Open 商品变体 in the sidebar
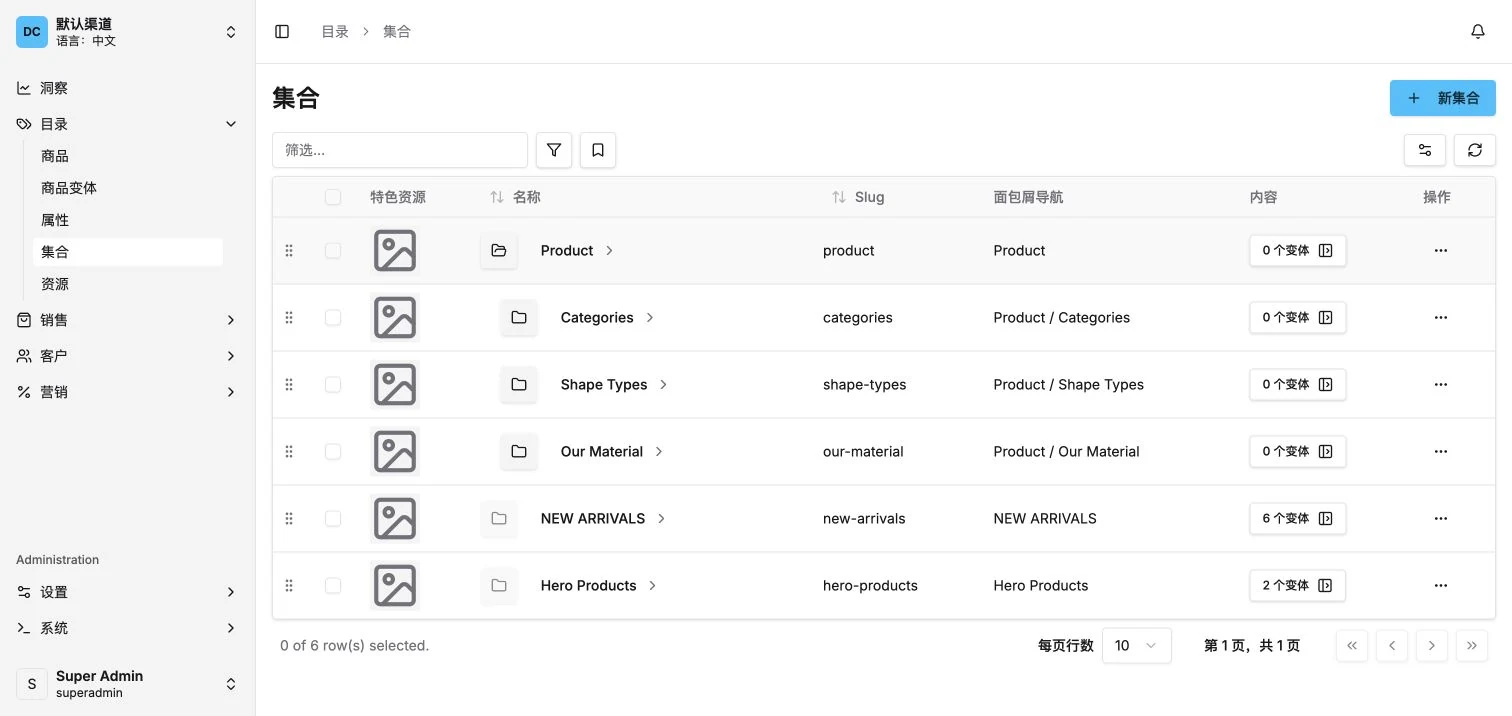The image size is (1512, 716). (128, 188)
